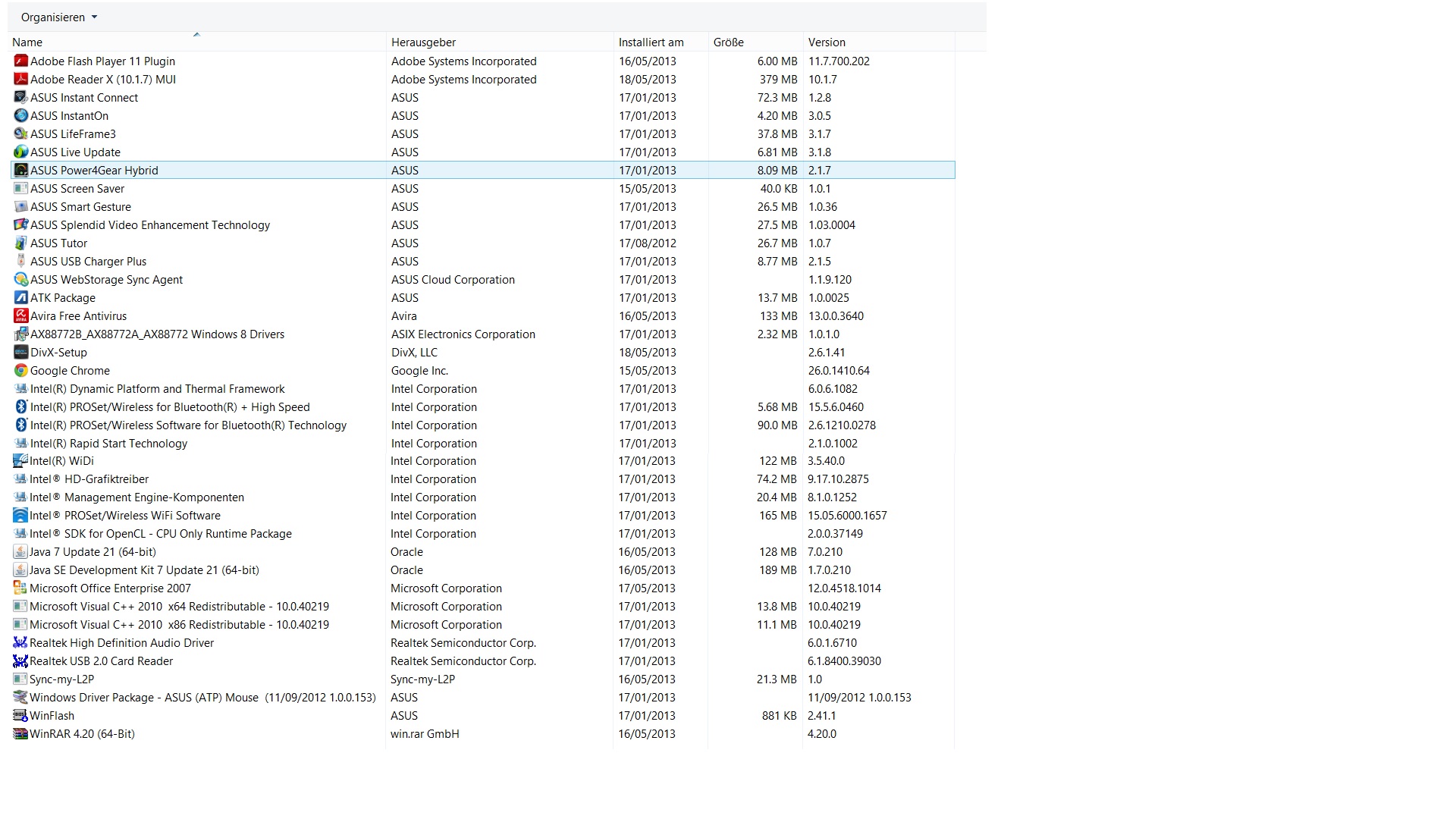Click the Java 7 Update 21 icon
The height and width of the screenshot is (819, 1456).
pyautogui.click(x=20, y=551)
